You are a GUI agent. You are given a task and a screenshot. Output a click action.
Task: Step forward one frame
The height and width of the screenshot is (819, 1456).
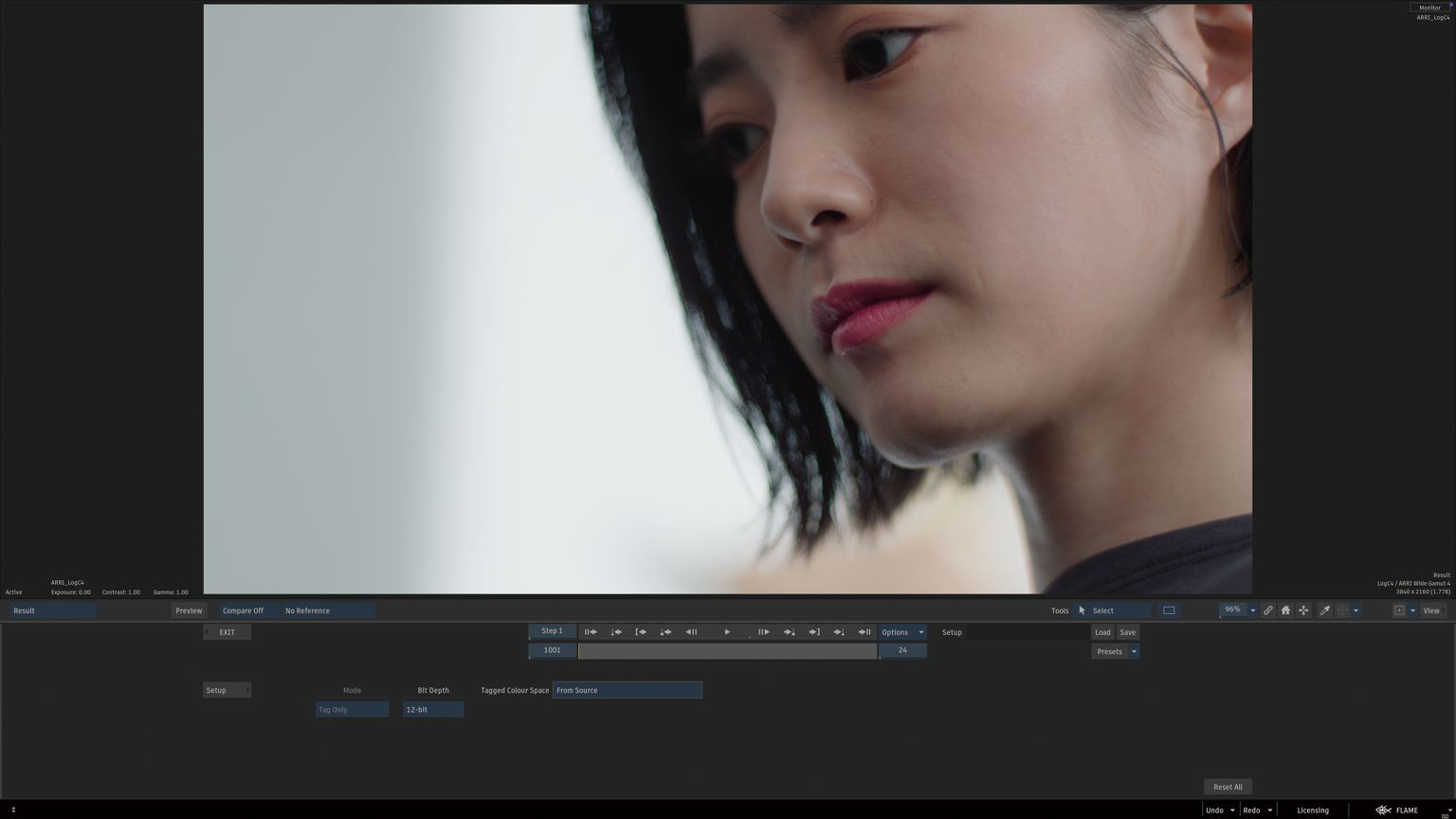(x=763, y=632)
